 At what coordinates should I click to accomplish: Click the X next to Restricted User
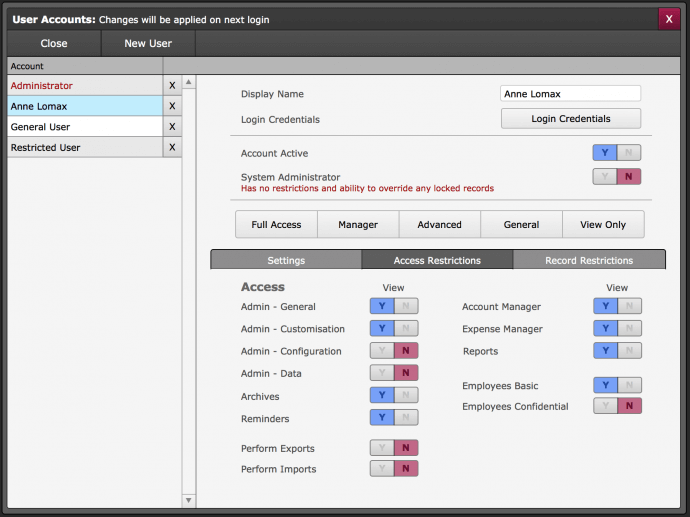click(172, 148)
